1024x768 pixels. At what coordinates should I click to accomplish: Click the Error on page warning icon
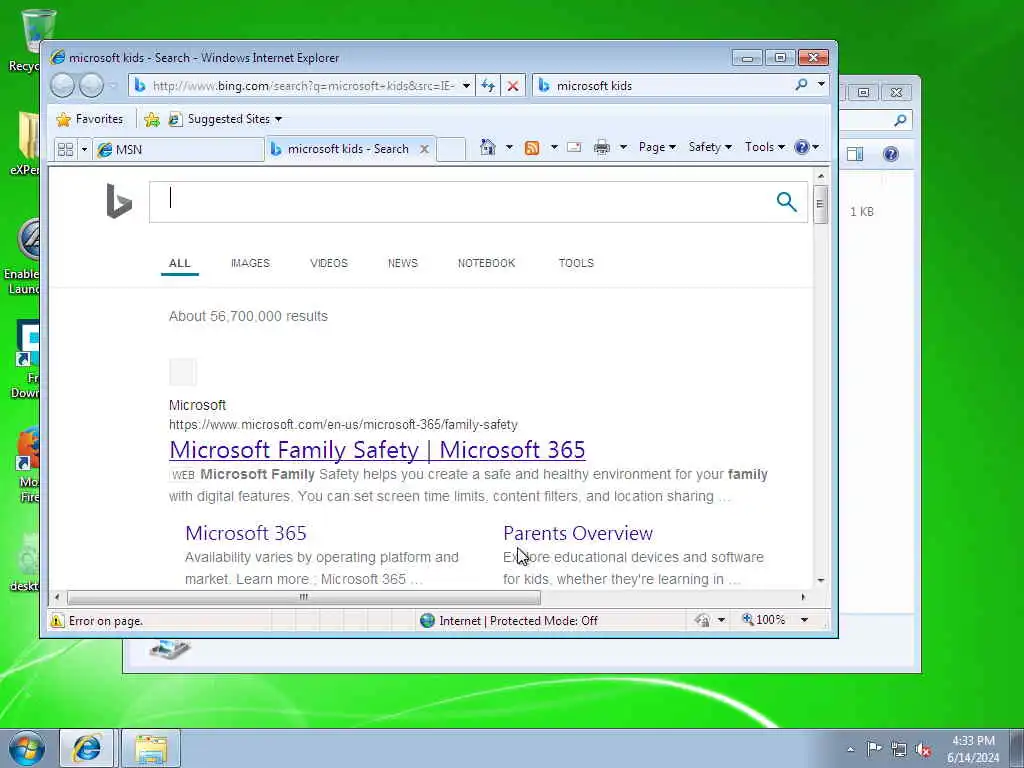[x=57, y=620]
